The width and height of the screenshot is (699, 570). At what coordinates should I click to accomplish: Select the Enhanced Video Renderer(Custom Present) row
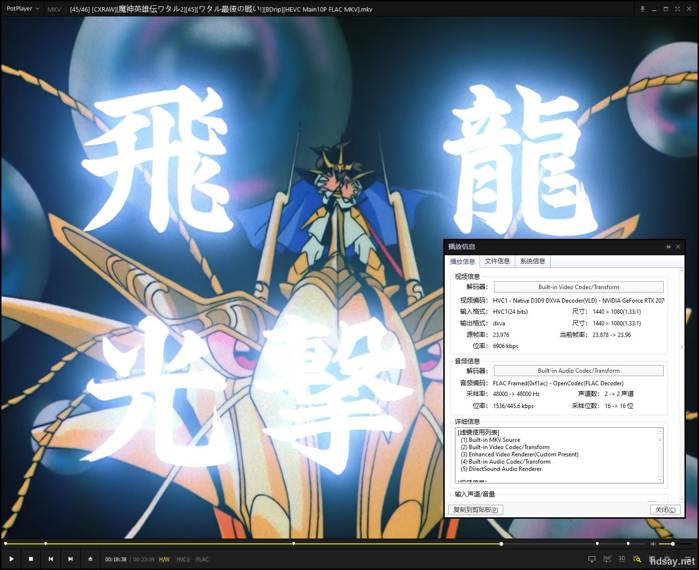(x=519, y=455)
